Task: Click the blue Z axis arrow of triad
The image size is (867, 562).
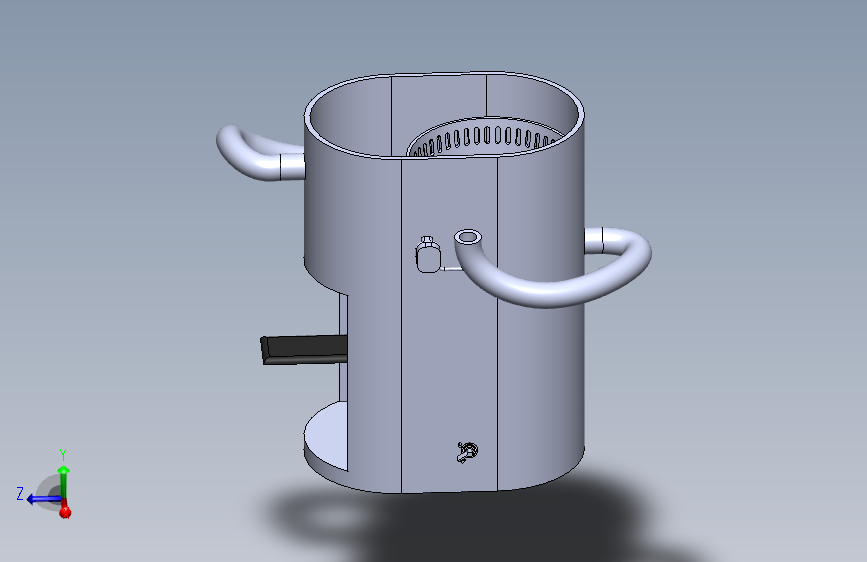Action: [43, 499]
